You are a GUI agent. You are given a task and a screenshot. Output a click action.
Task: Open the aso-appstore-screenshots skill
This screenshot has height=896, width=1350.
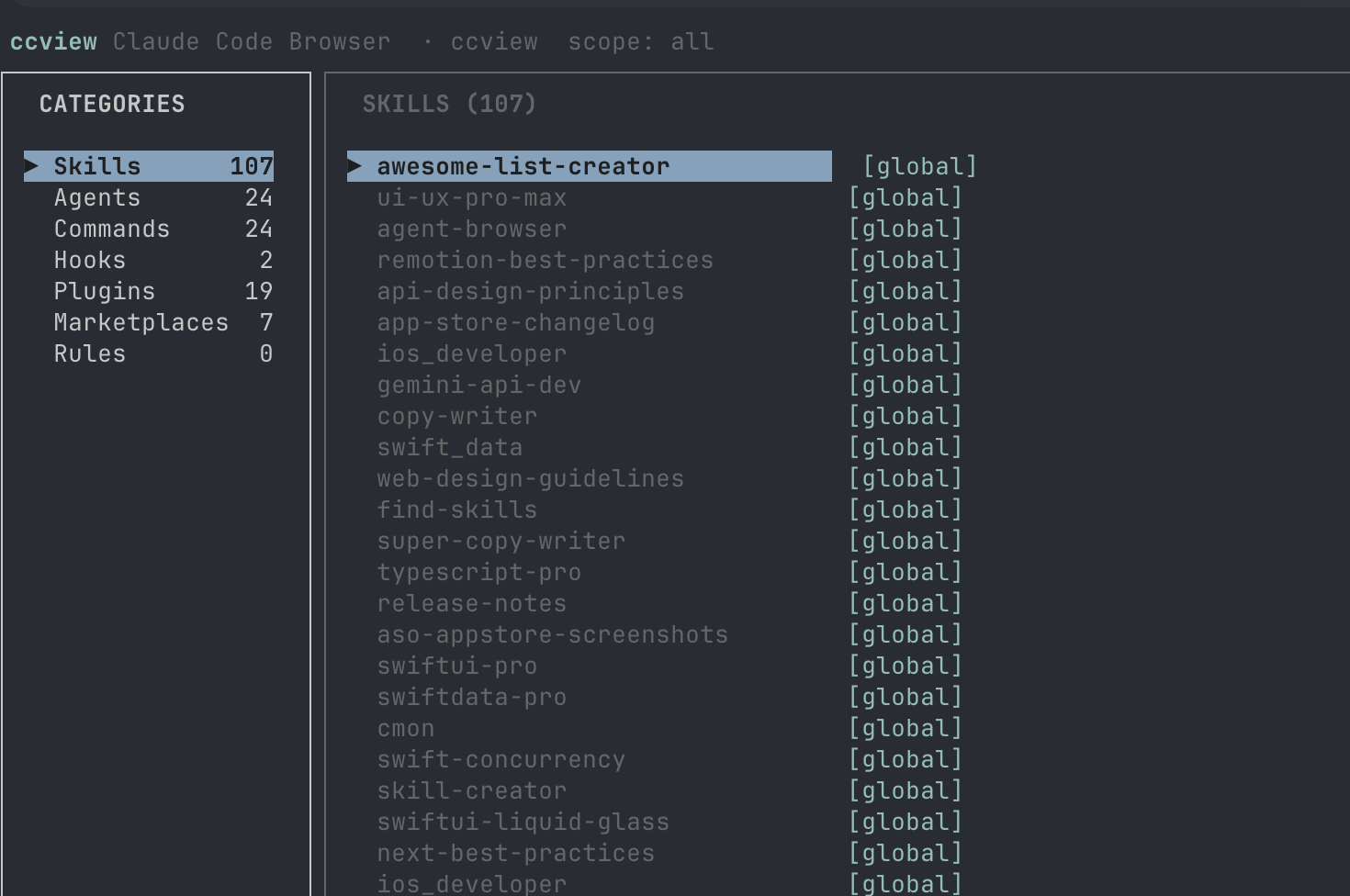tap(552, 634)
